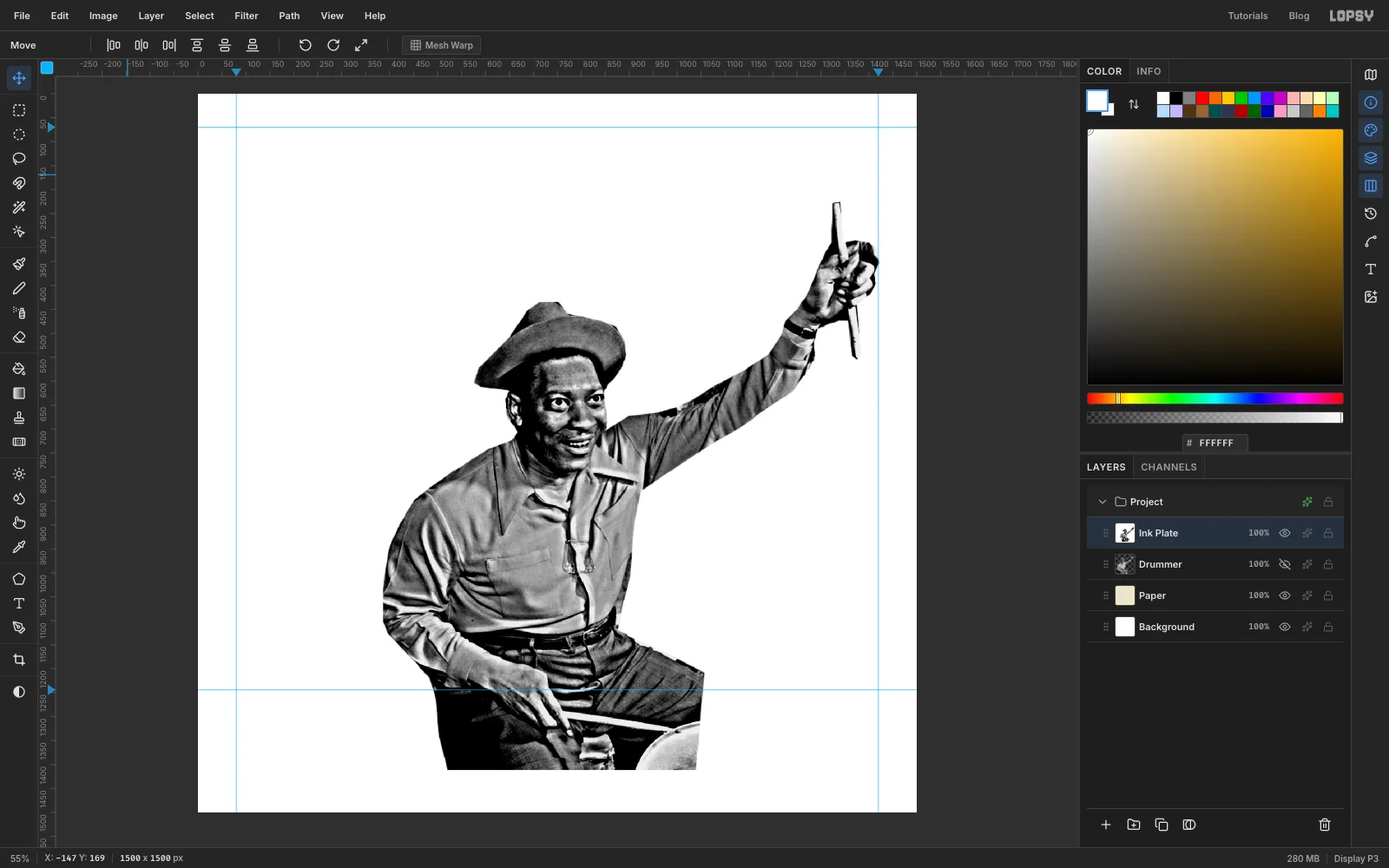Open the File menu
This screenshot has width=1389, height=868.
click(22, 16)
